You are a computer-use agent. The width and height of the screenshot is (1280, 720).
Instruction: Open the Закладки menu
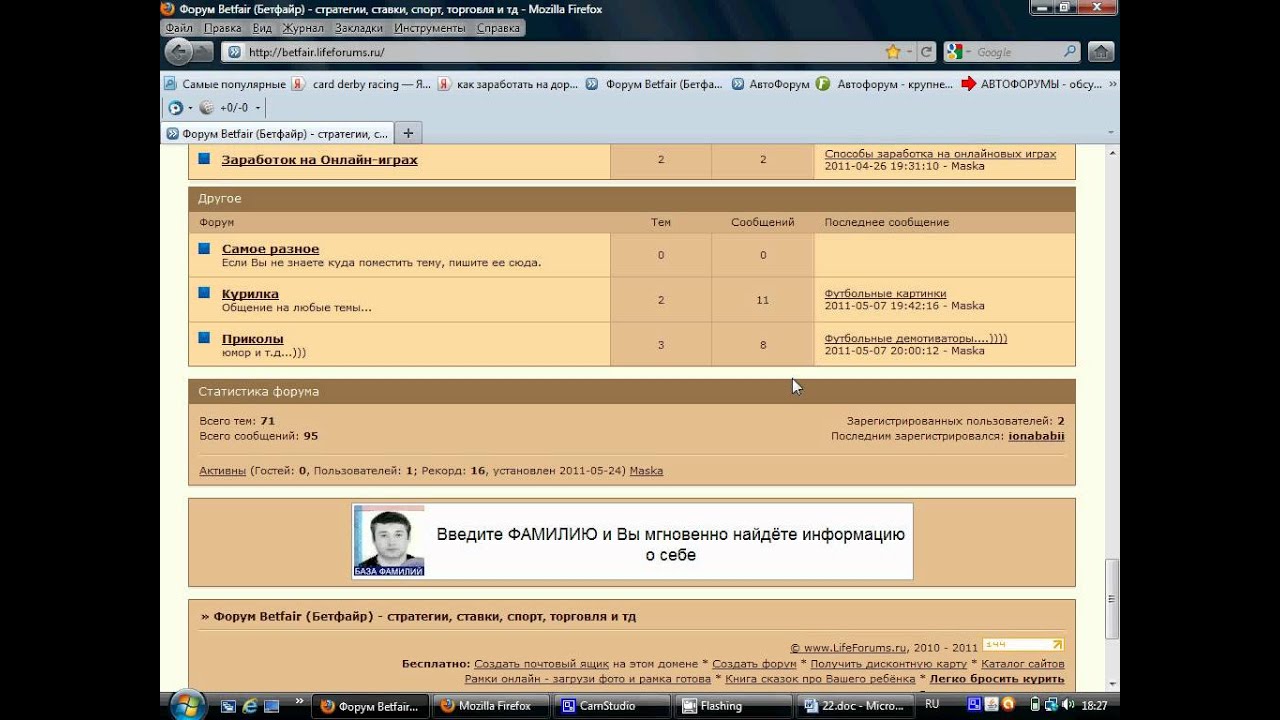point(359,28)
